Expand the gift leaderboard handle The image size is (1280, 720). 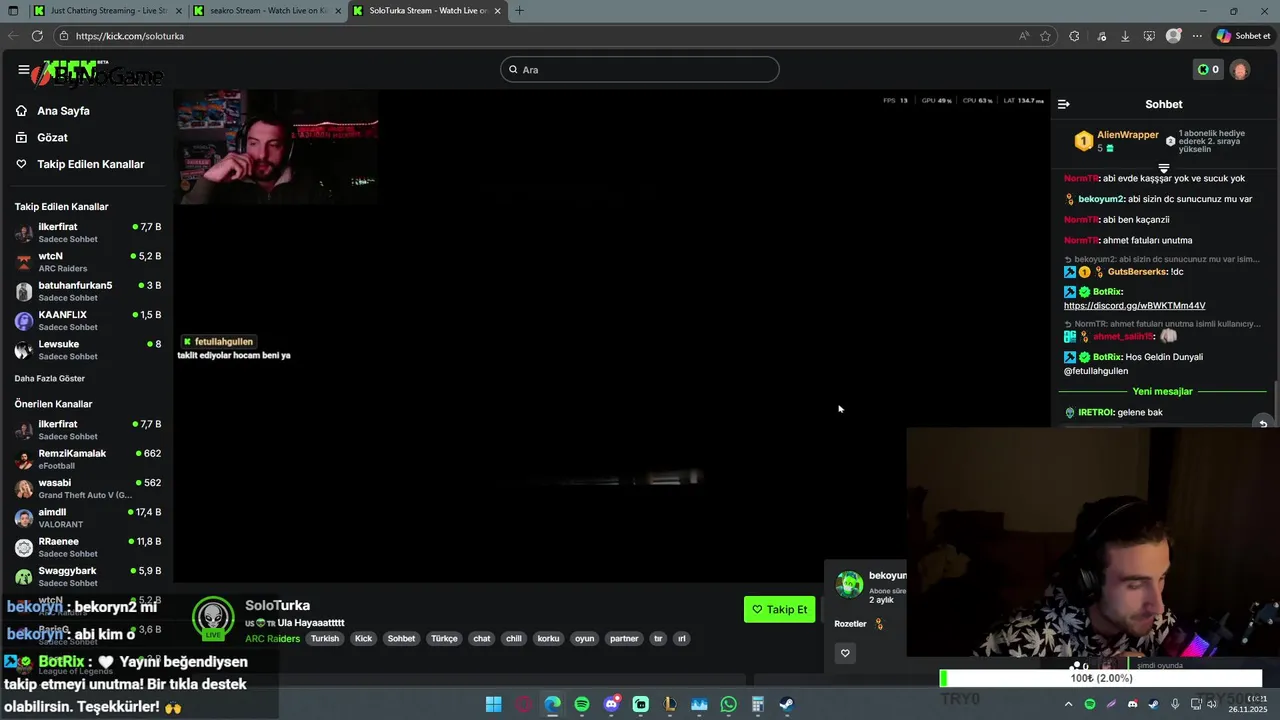click(x=1164, y=168)
